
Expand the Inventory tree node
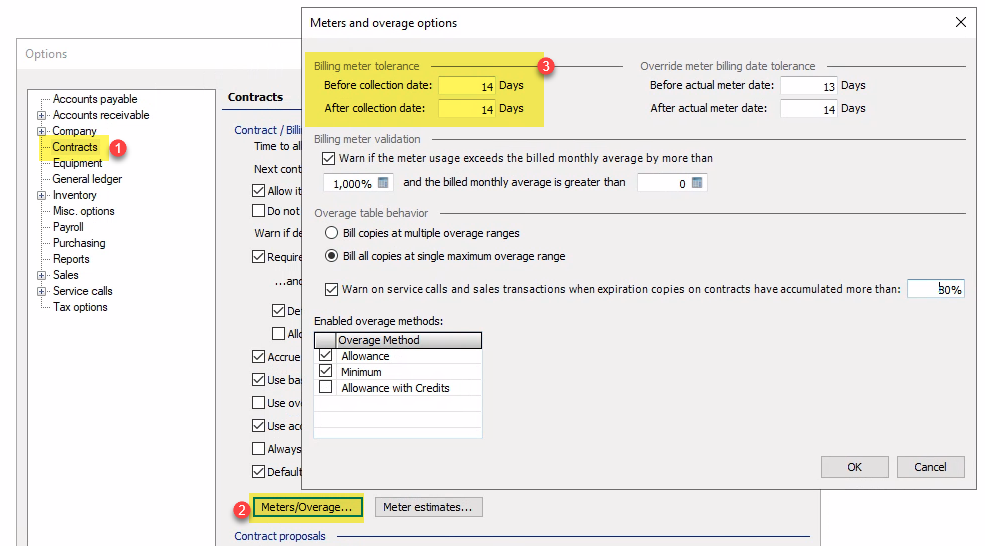coord(41,195)
